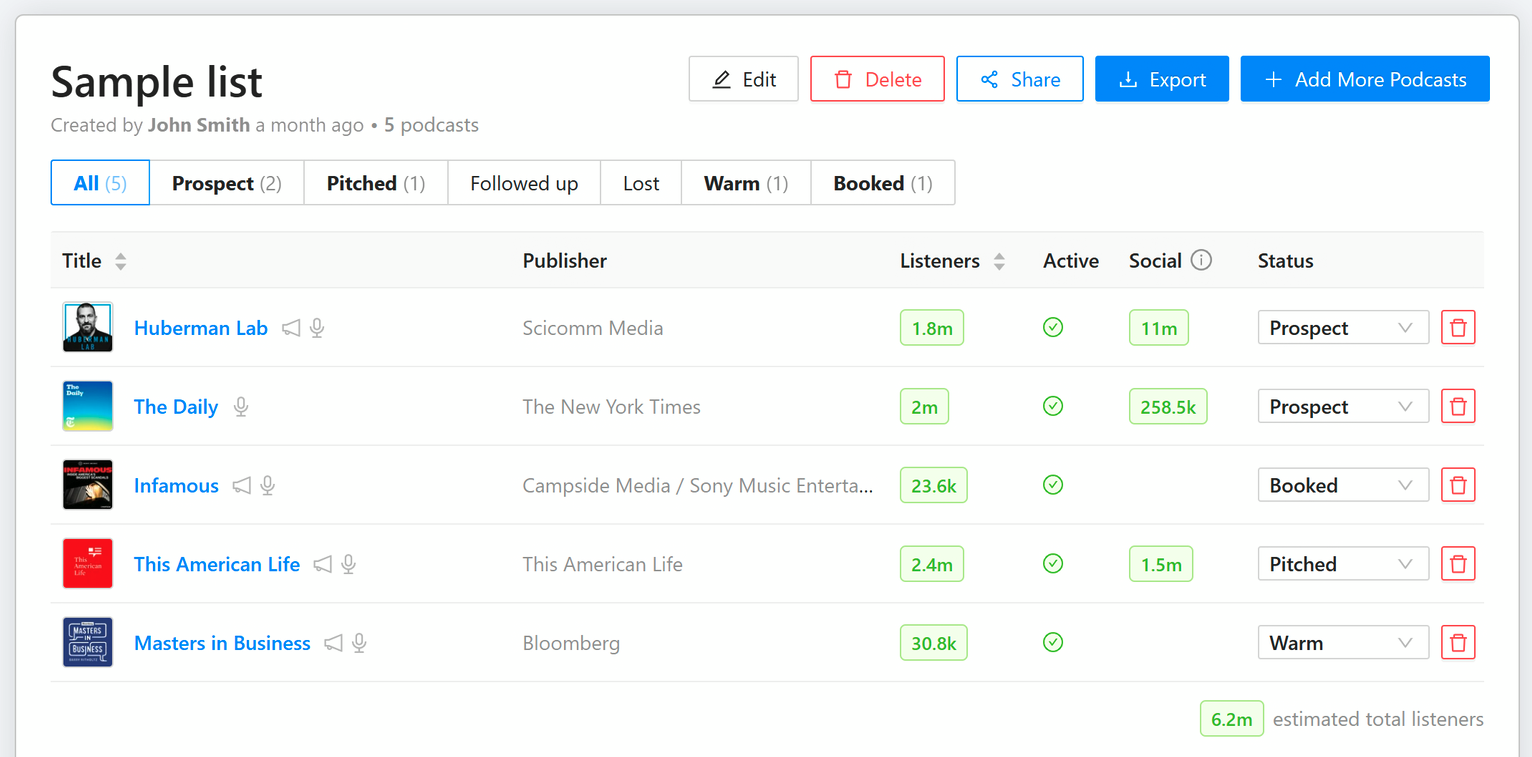Click the share icon on the Share button
Viewport: 1532px width, 757px height.
pos(990,79)
